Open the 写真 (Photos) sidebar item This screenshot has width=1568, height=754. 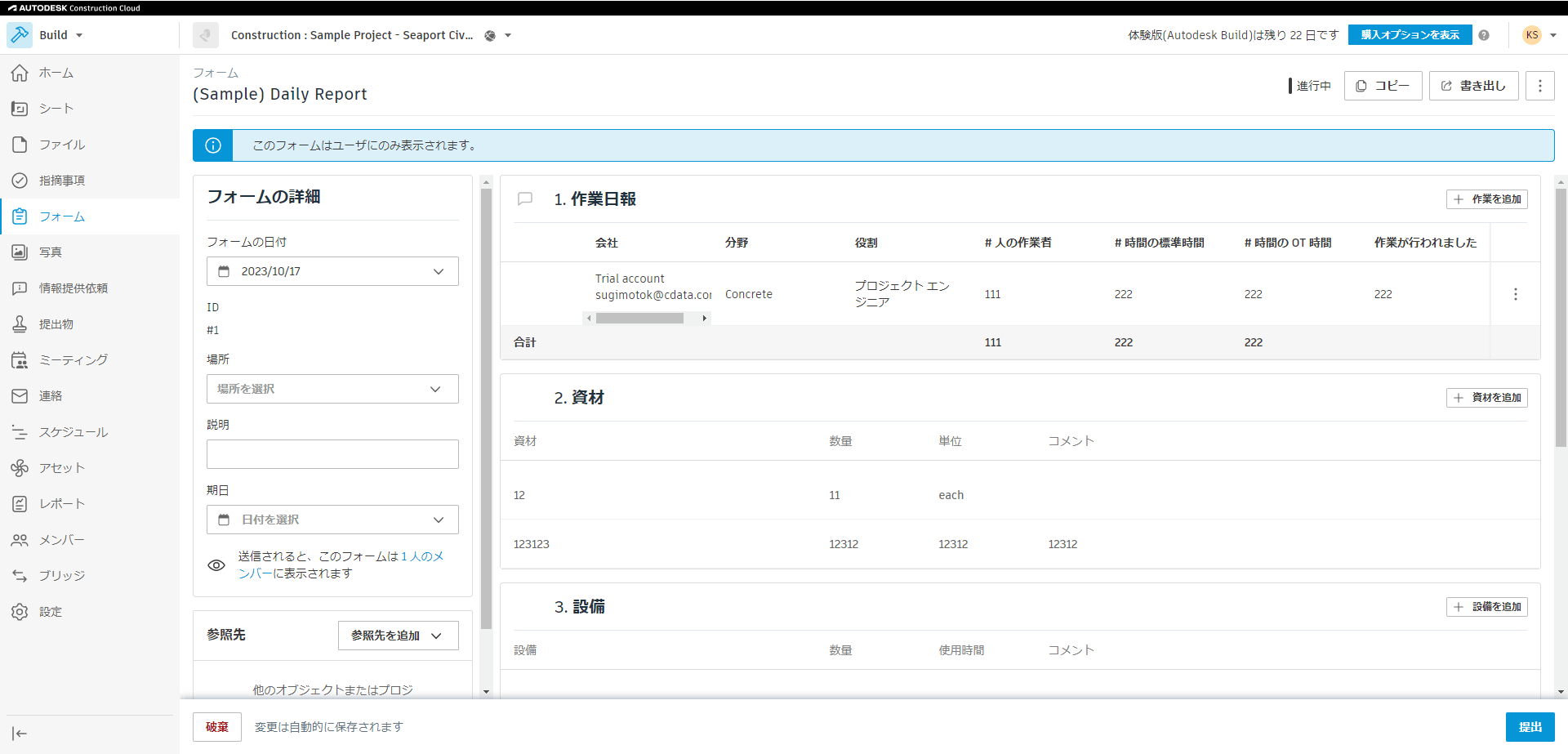tap(90, 252)
